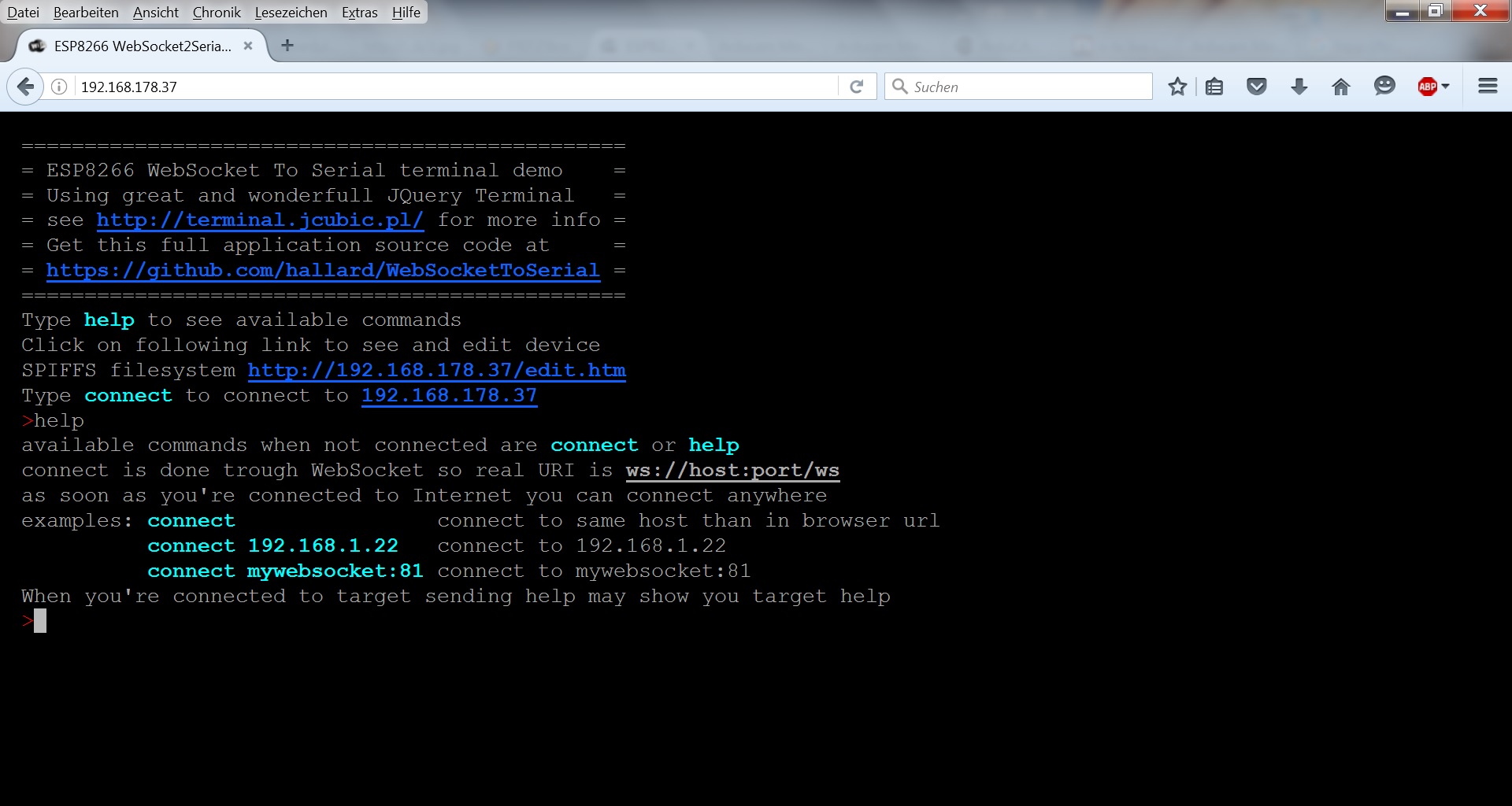Image resolution: width=1512 pixels, height=806 pixels.
Task: Open the Extras menu
Action: tap(359, 13)
